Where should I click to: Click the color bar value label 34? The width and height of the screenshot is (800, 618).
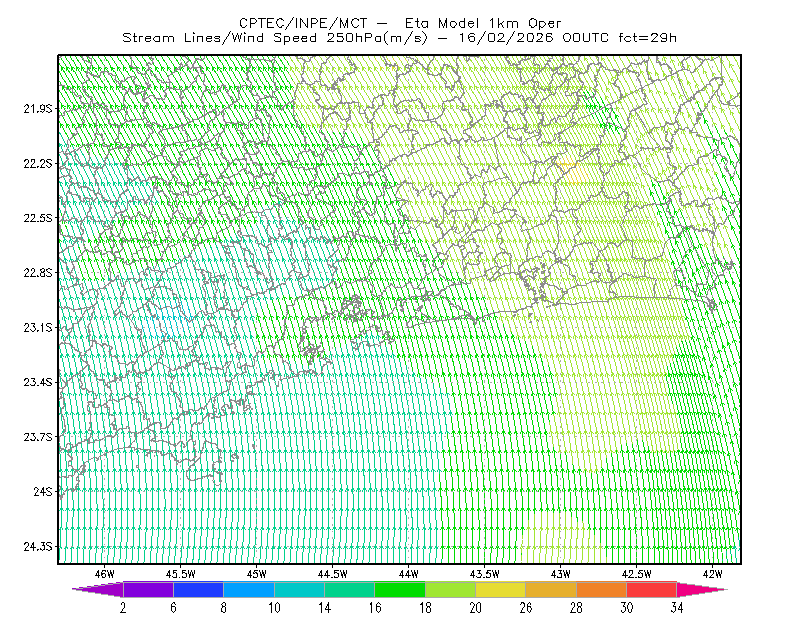pos(677,608)
